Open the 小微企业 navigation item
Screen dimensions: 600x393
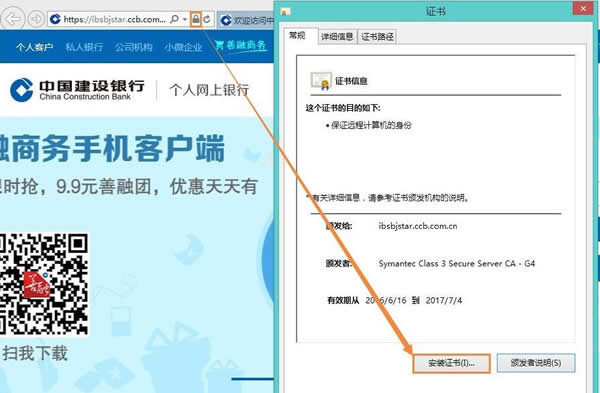(183, 47)
